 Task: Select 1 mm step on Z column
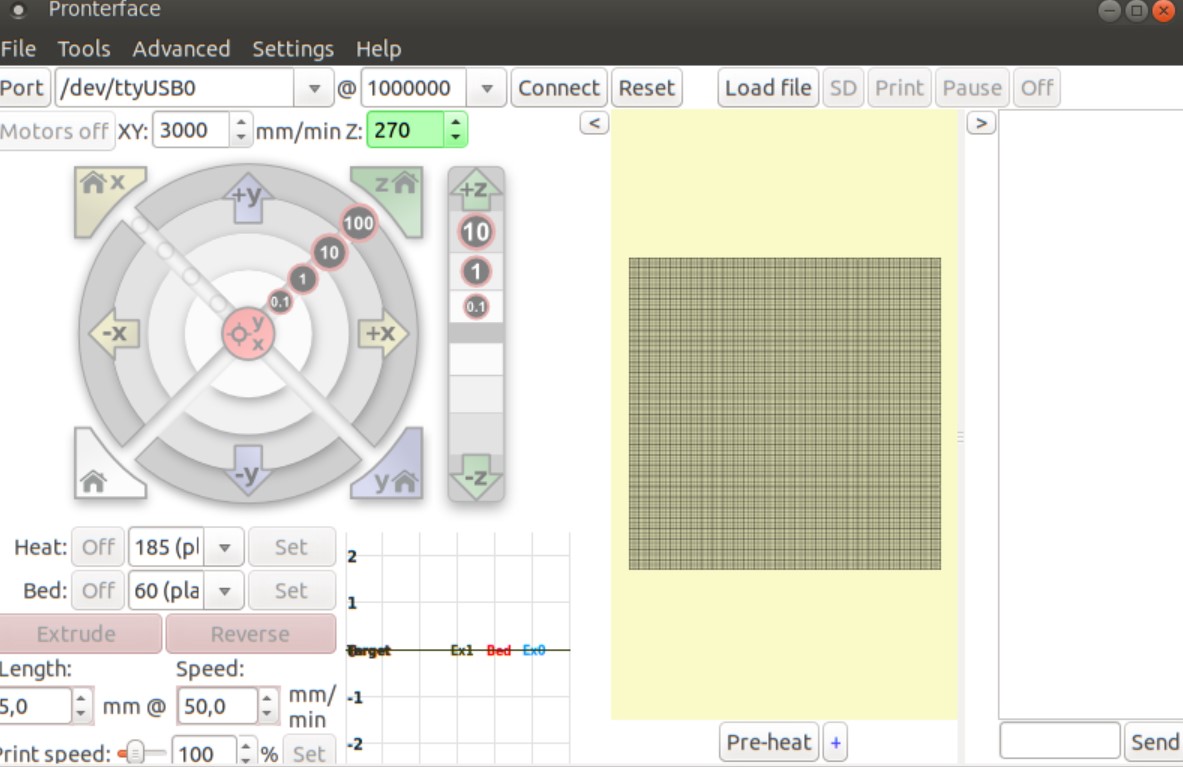click(x=475, y=271)
